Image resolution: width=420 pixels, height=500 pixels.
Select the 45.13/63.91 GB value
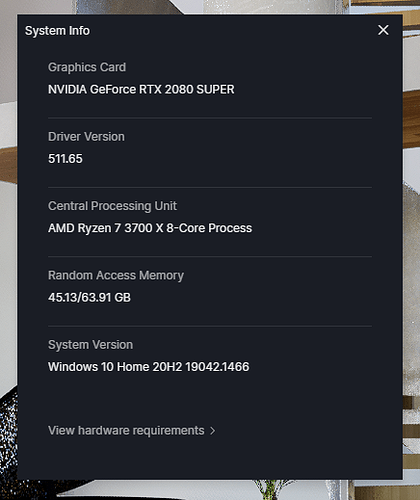89,297
